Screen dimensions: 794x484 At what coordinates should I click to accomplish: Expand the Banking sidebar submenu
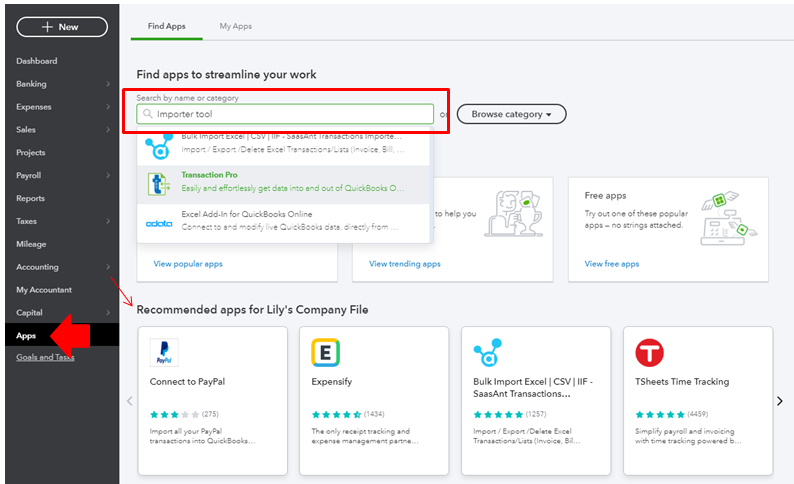(108, 84)
